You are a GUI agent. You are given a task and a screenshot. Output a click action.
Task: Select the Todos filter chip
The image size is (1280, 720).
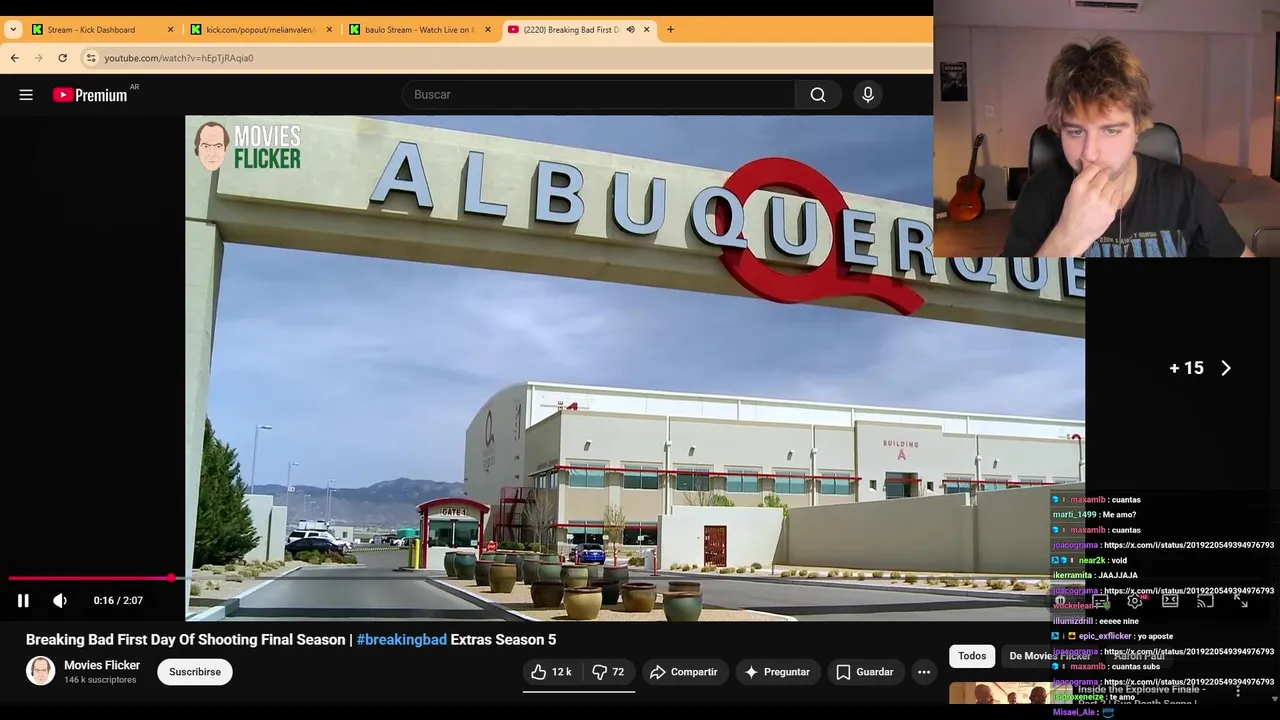(972, 656)
